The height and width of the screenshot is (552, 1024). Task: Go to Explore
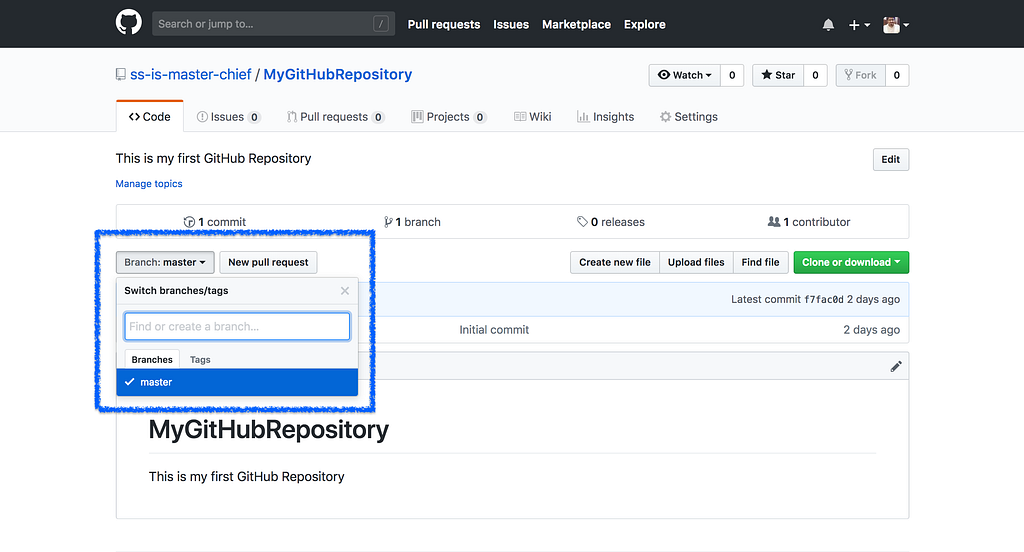click(645, 24)
